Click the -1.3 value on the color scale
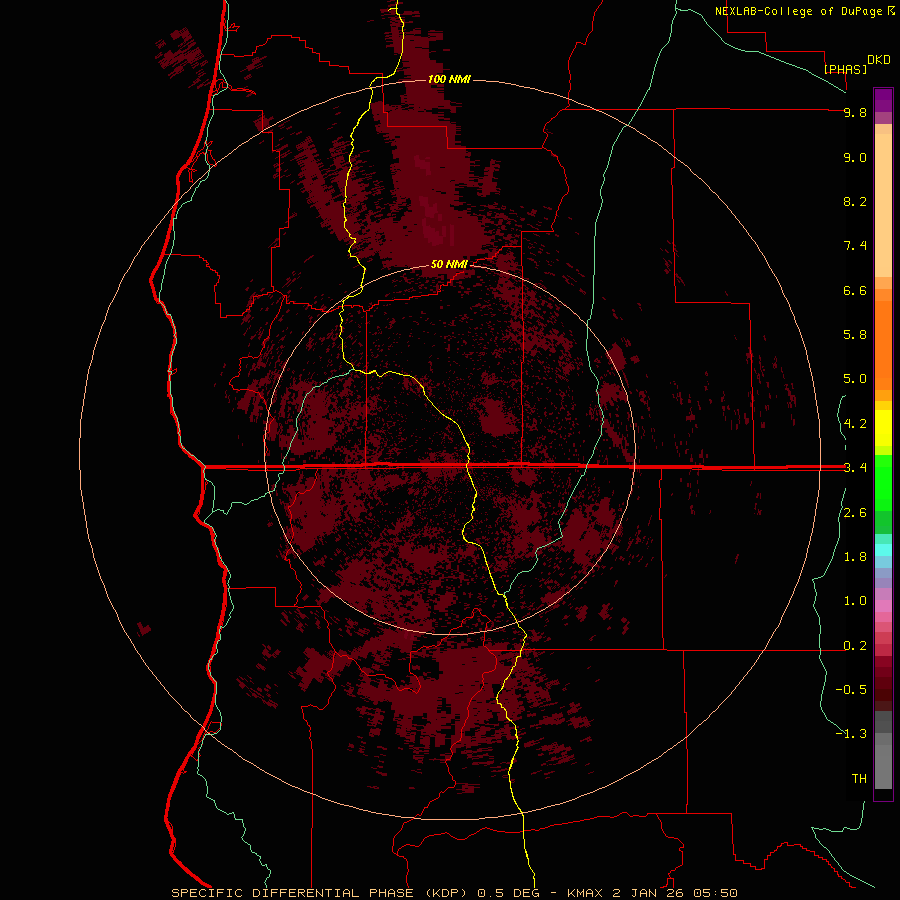Viewport: 900px width, 900px height. (x=851, y=734)
